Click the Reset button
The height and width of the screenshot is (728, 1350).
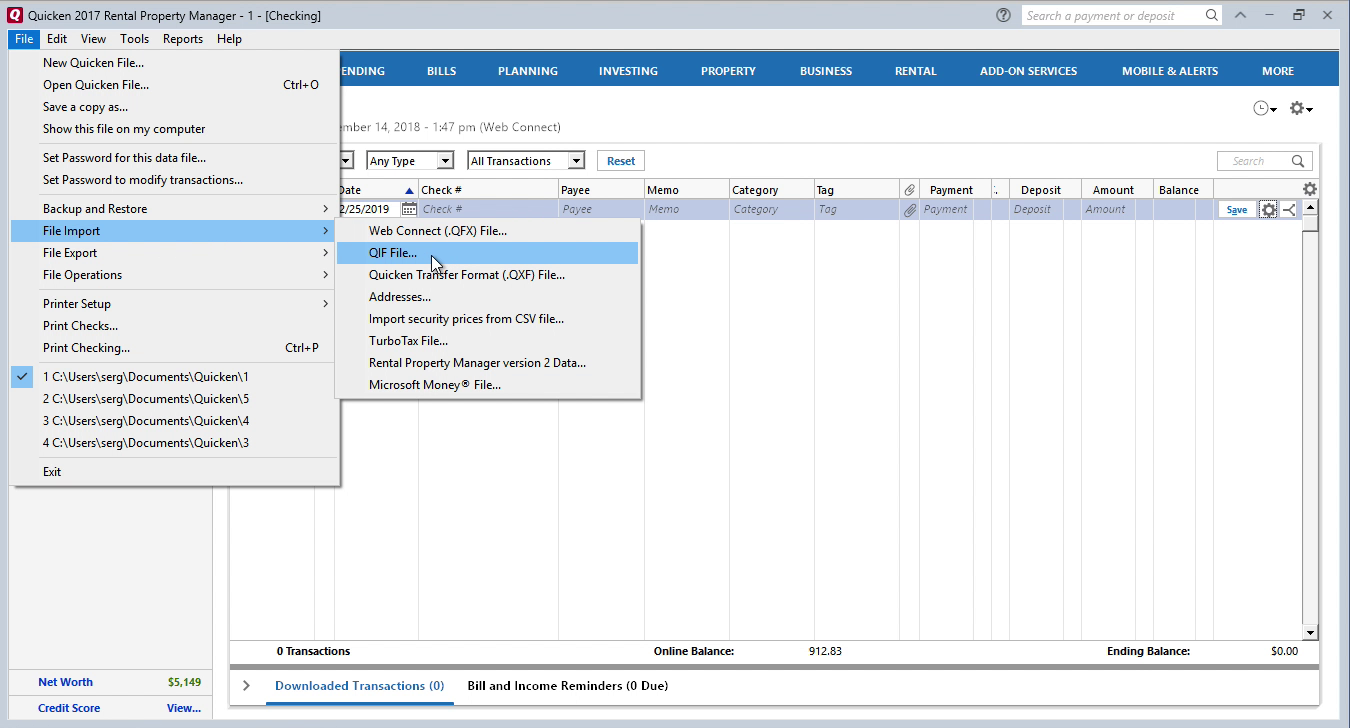pos(621,161)
